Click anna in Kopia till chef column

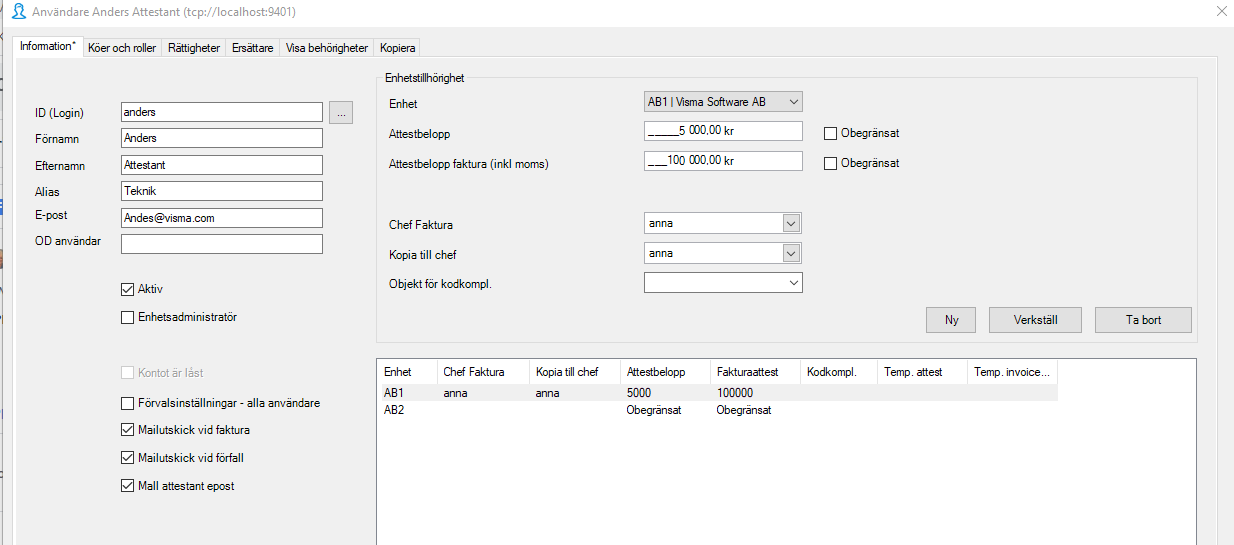tap(547, 393)
